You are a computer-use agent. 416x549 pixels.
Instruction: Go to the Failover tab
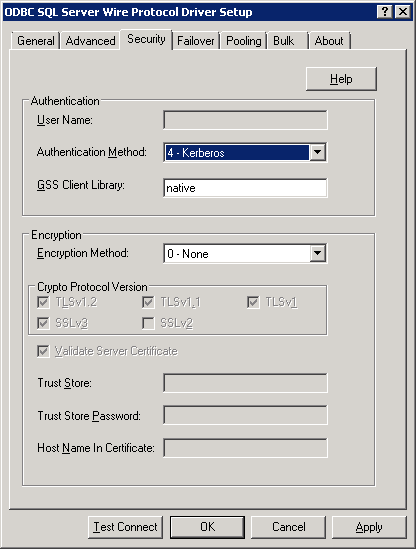tap(195, 41)
